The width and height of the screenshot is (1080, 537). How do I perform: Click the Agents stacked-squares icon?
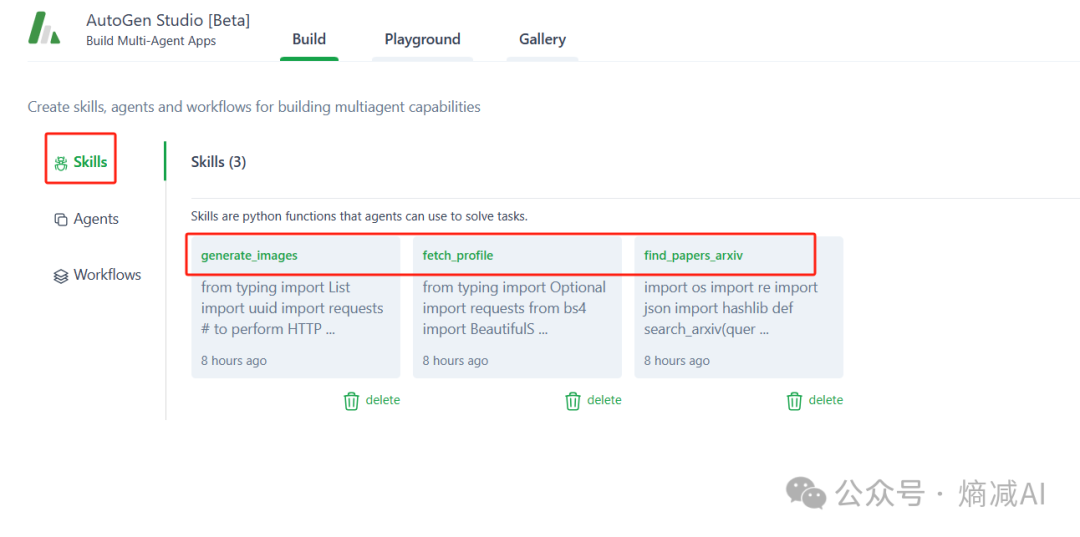pos(61,220)
